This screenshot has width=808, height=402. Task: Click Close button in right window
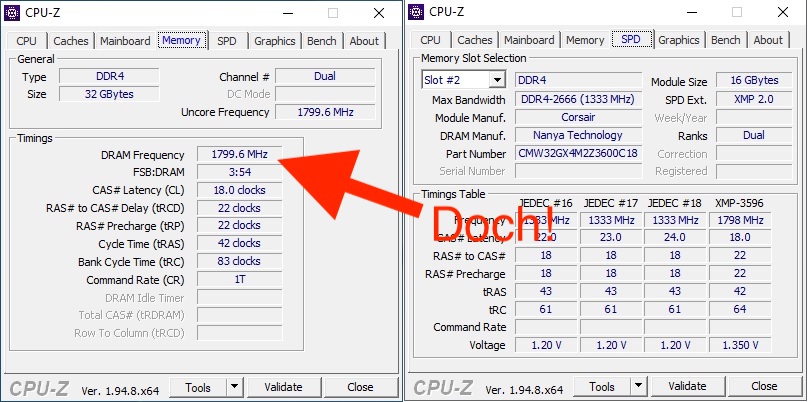pyautogui.click(x=764, y=386)
